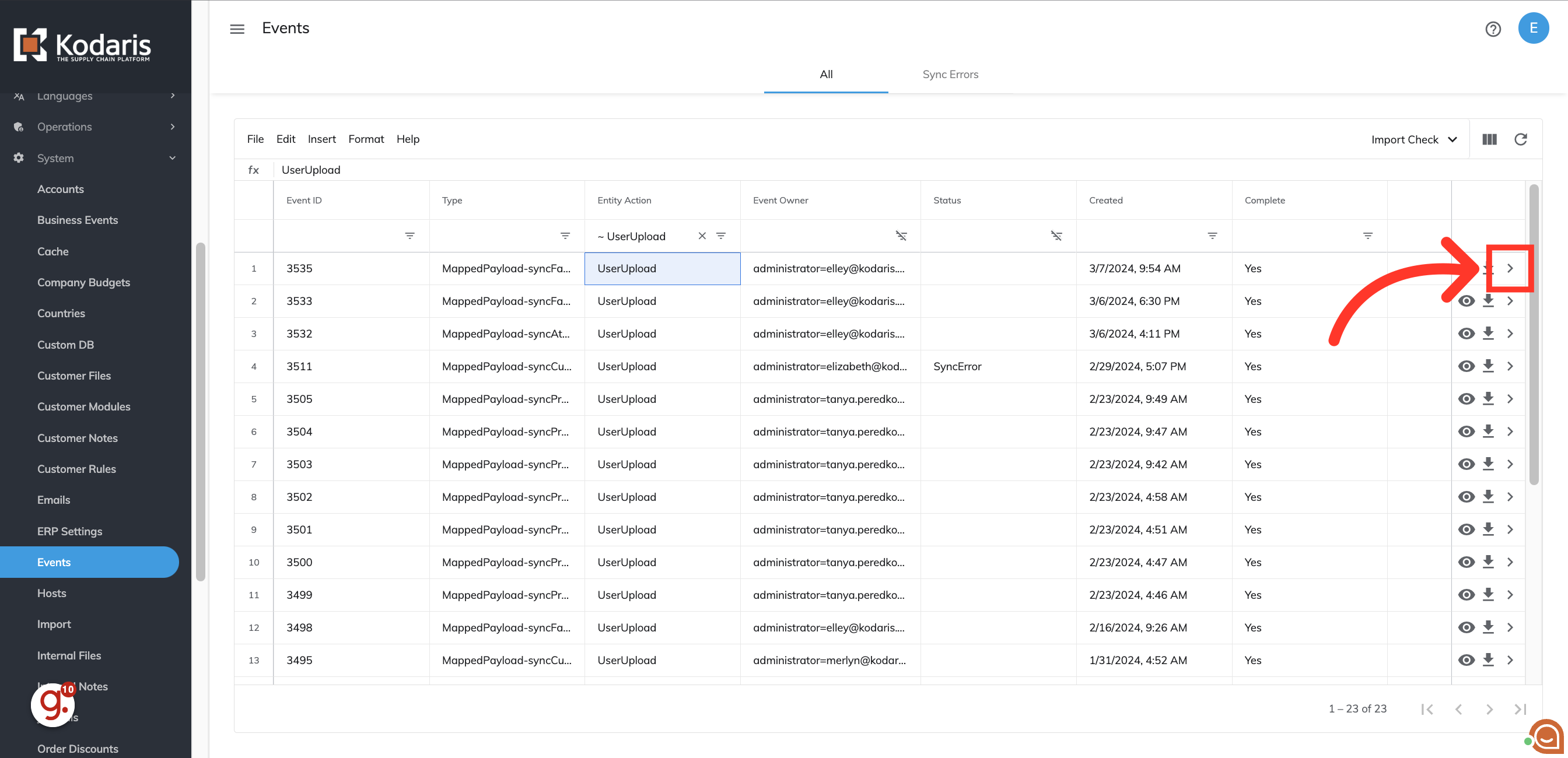Click the hamburger menu icon beside Events

point(237,29)
